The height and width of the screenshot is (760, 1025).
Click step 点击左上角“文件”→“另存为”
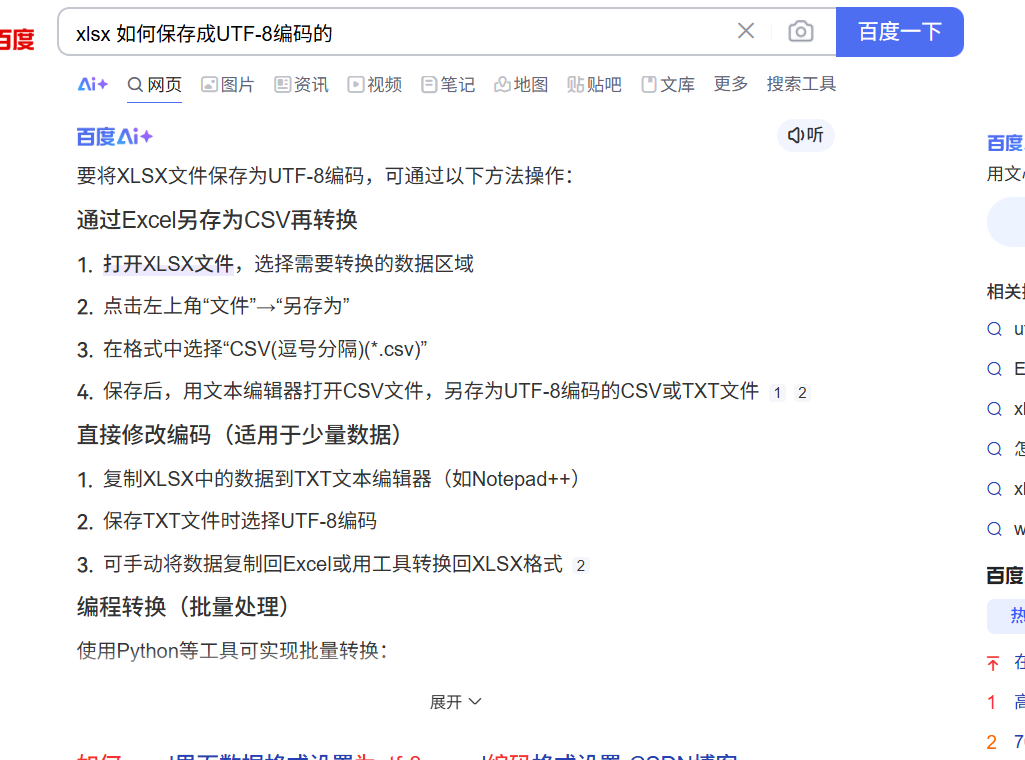pos(226,306)
